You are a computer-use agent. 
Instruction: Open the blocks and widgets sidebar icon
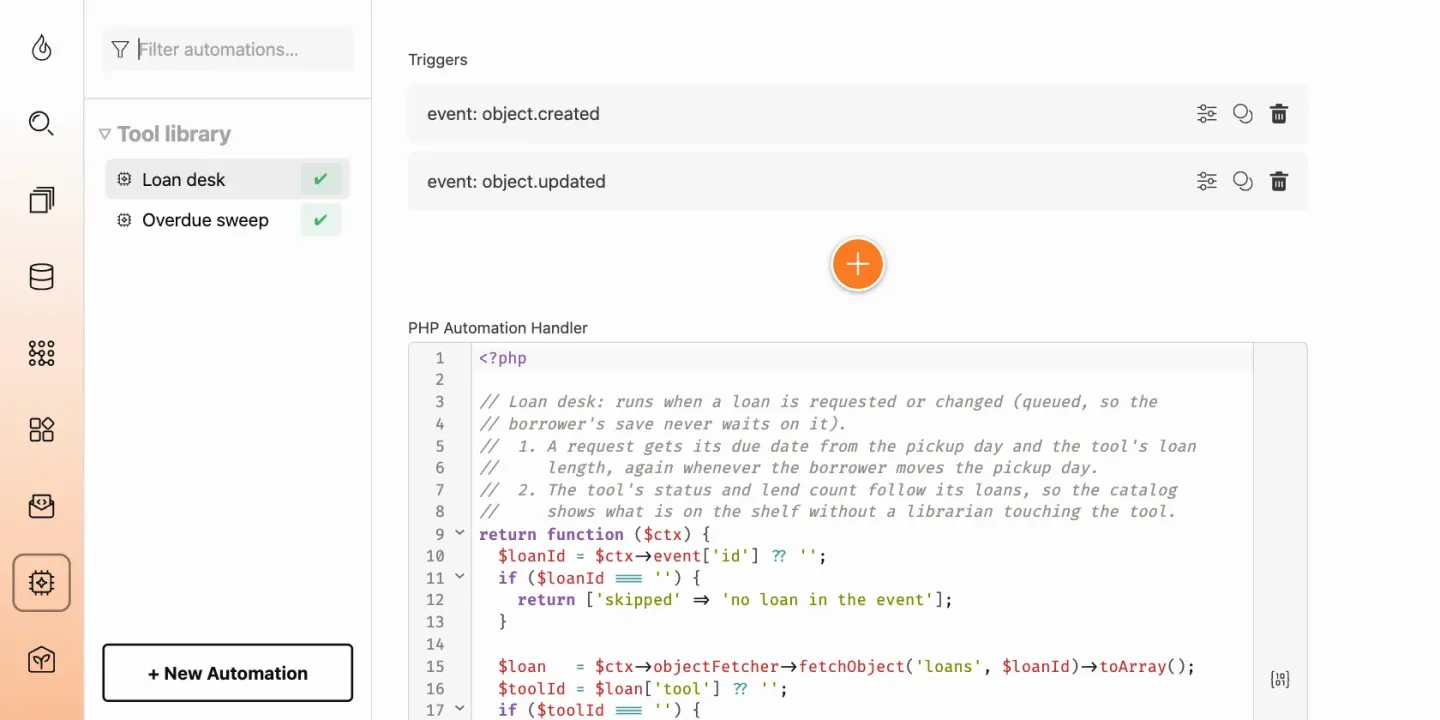[41, 430]
